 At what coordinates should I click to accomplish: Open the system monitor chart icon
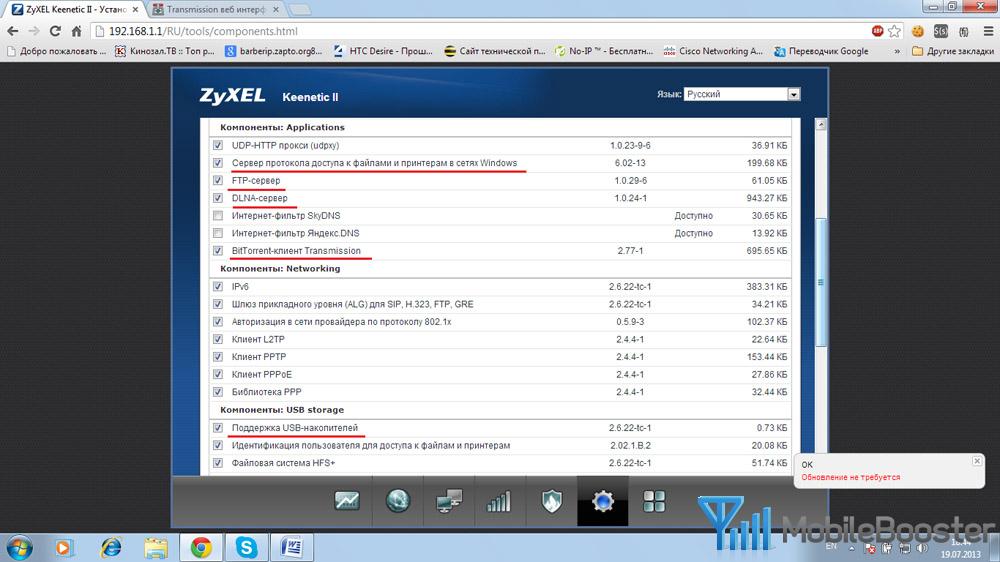click(347, 501)
